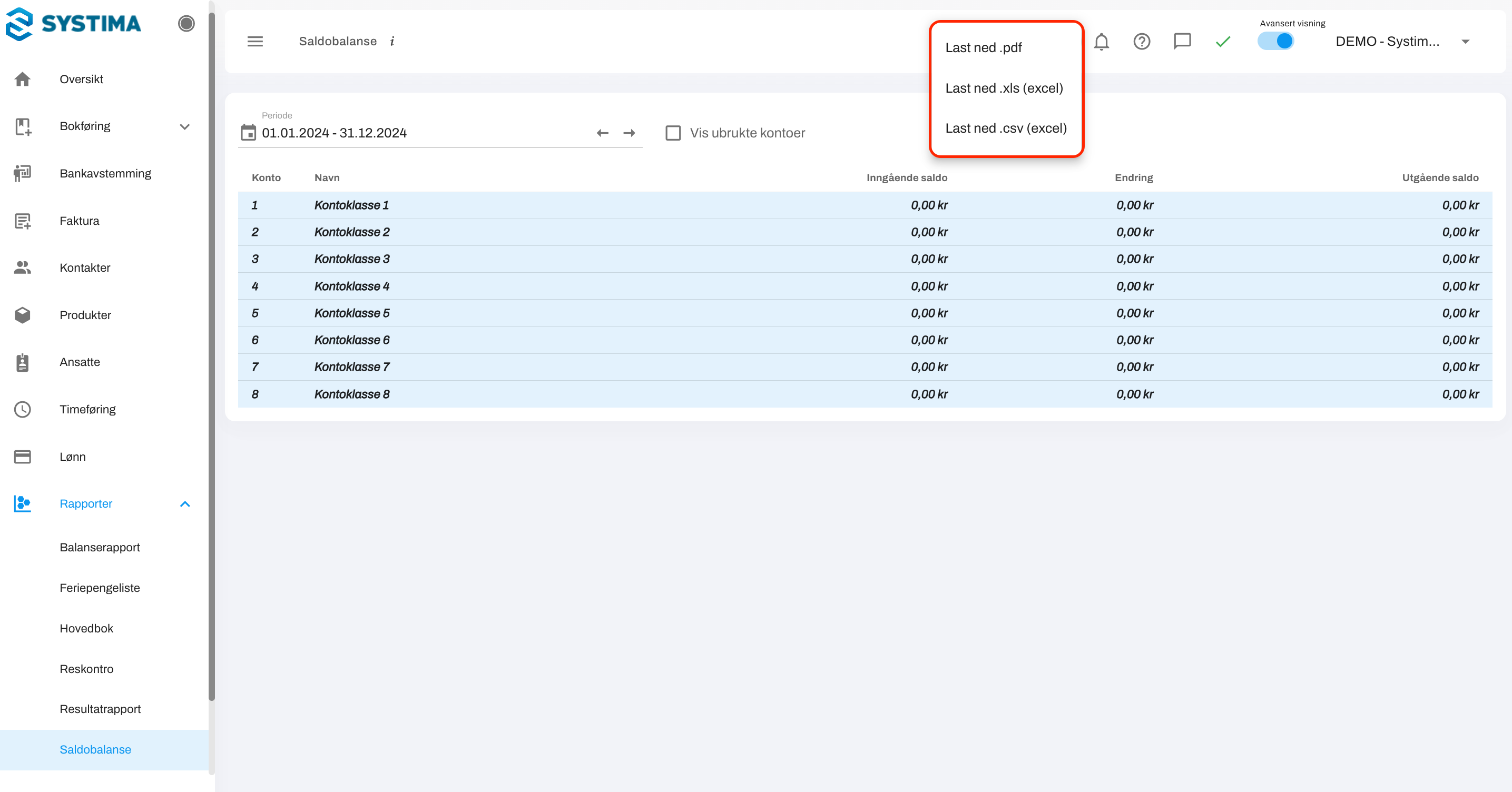Image resolution: width=1512 pixels, height=792 pixels.
Task: Open the chat message icon
Action: click(x=1182, y=42)
